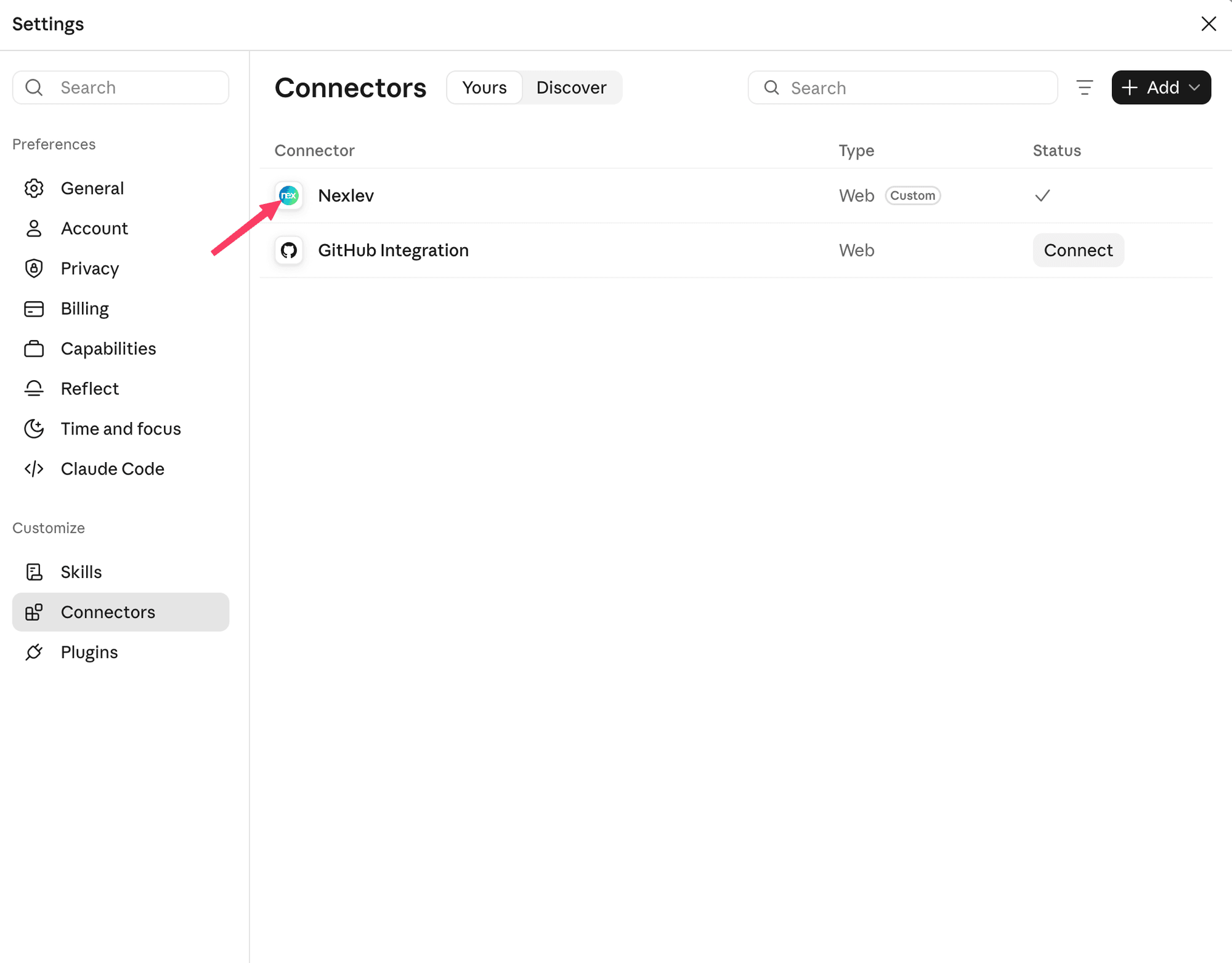Click the Time and focus moon icon
Screen dimensions: 1232x963
tap(34, 428)
